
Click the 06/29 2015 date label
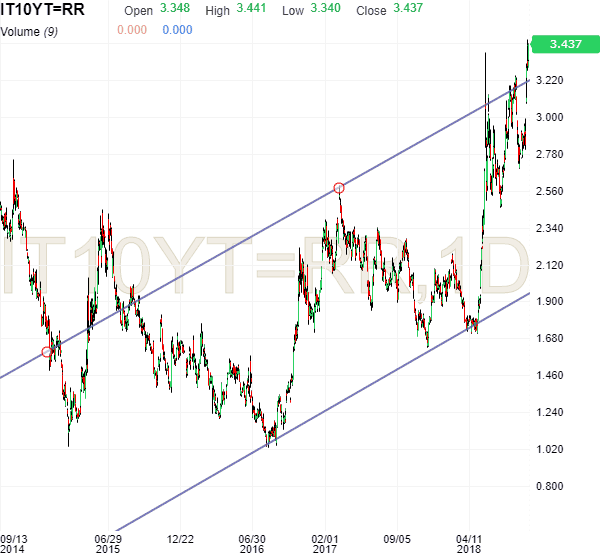coord(107,542)
